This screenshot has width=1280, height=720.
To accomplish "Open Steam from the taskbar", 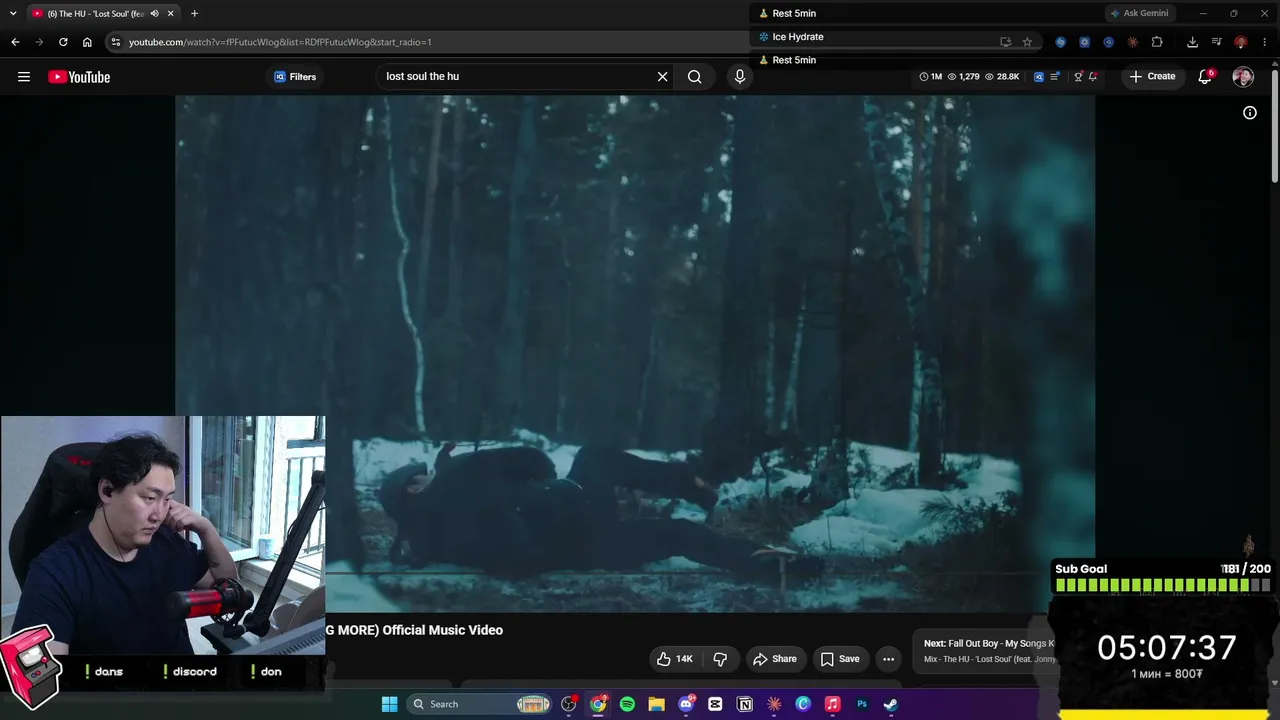I will click(891, 704).
